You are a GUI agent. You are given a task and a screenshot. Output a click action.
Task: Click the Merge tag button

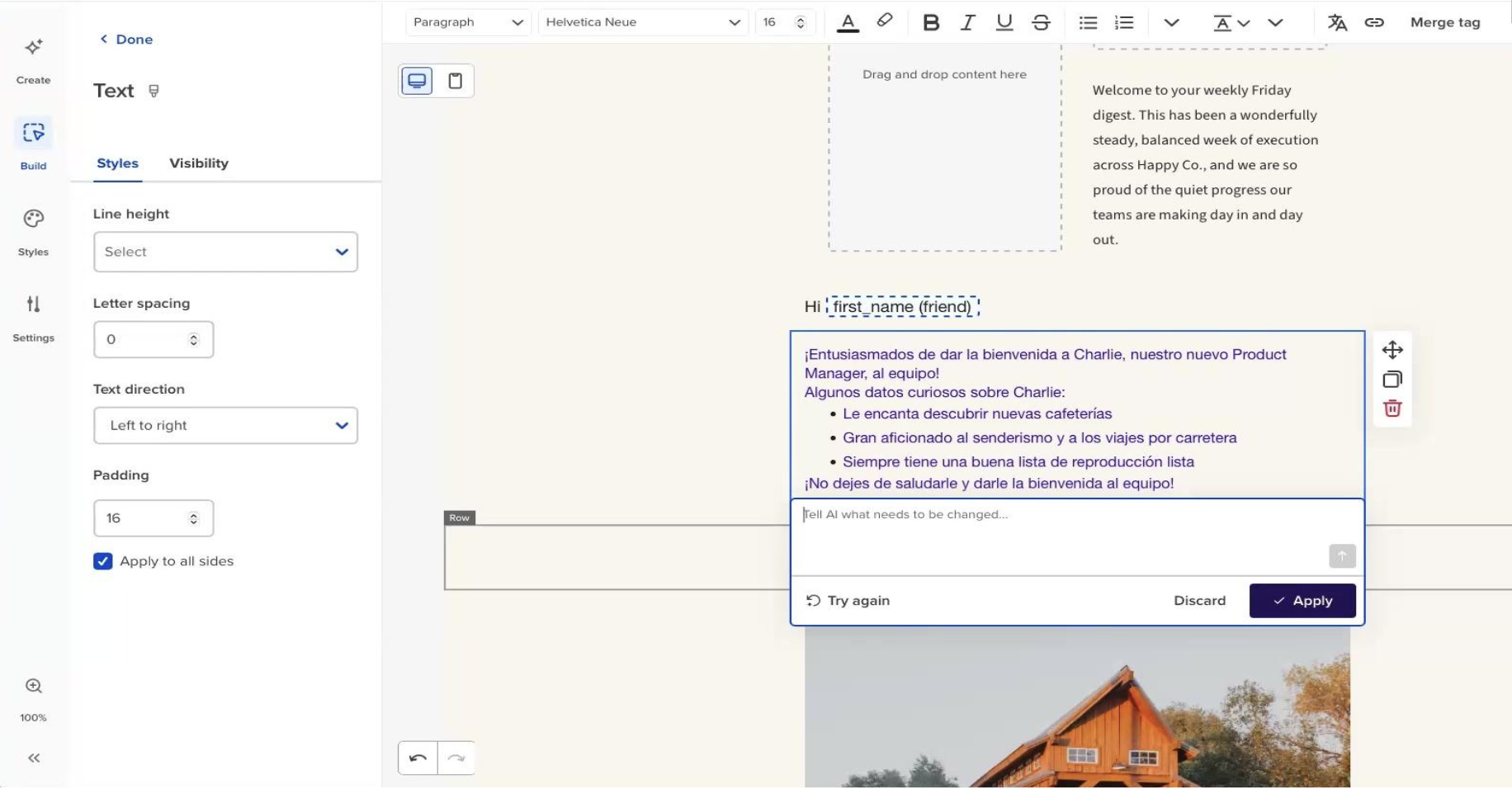[1445, 22]
